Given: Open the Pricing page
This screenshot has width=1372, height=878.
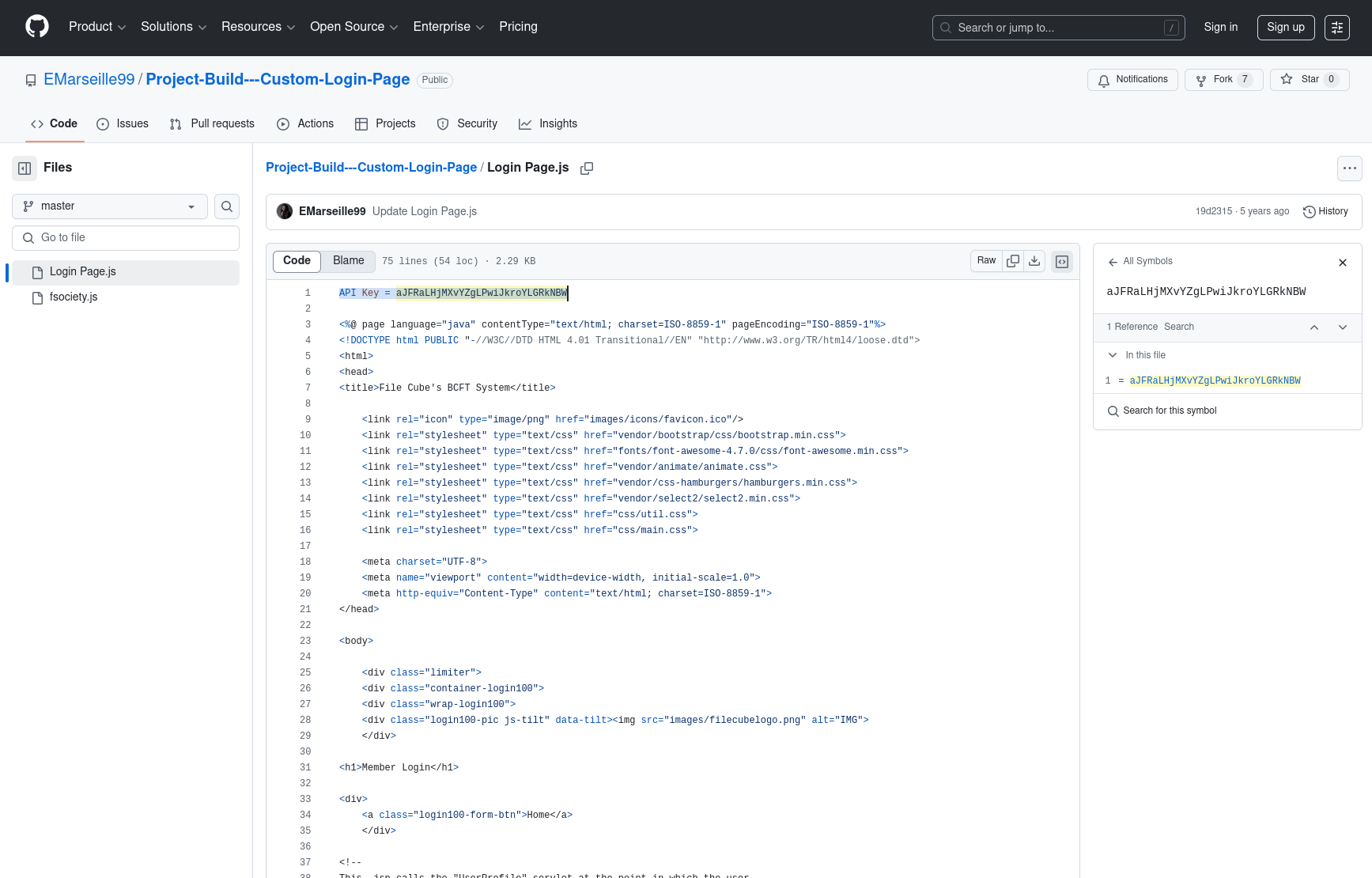Looking at the screenshot, I should click(518, 27).
